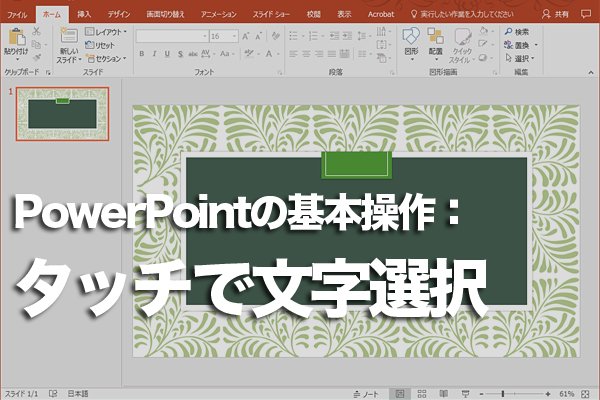Click the decrease indent level icon

[x=334, y=36]
